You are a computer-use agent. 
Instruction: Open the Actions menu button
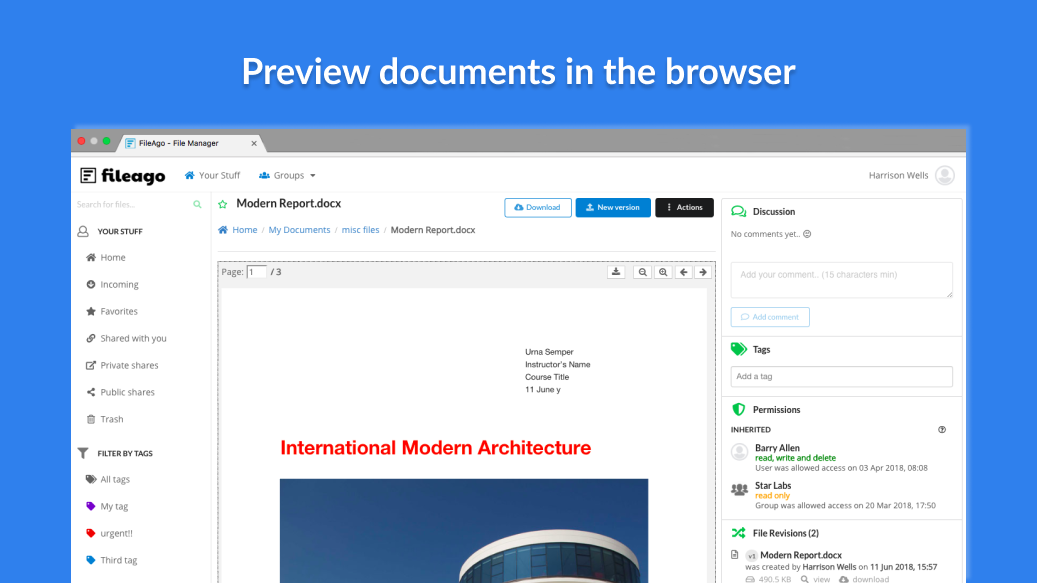(684, 208)
